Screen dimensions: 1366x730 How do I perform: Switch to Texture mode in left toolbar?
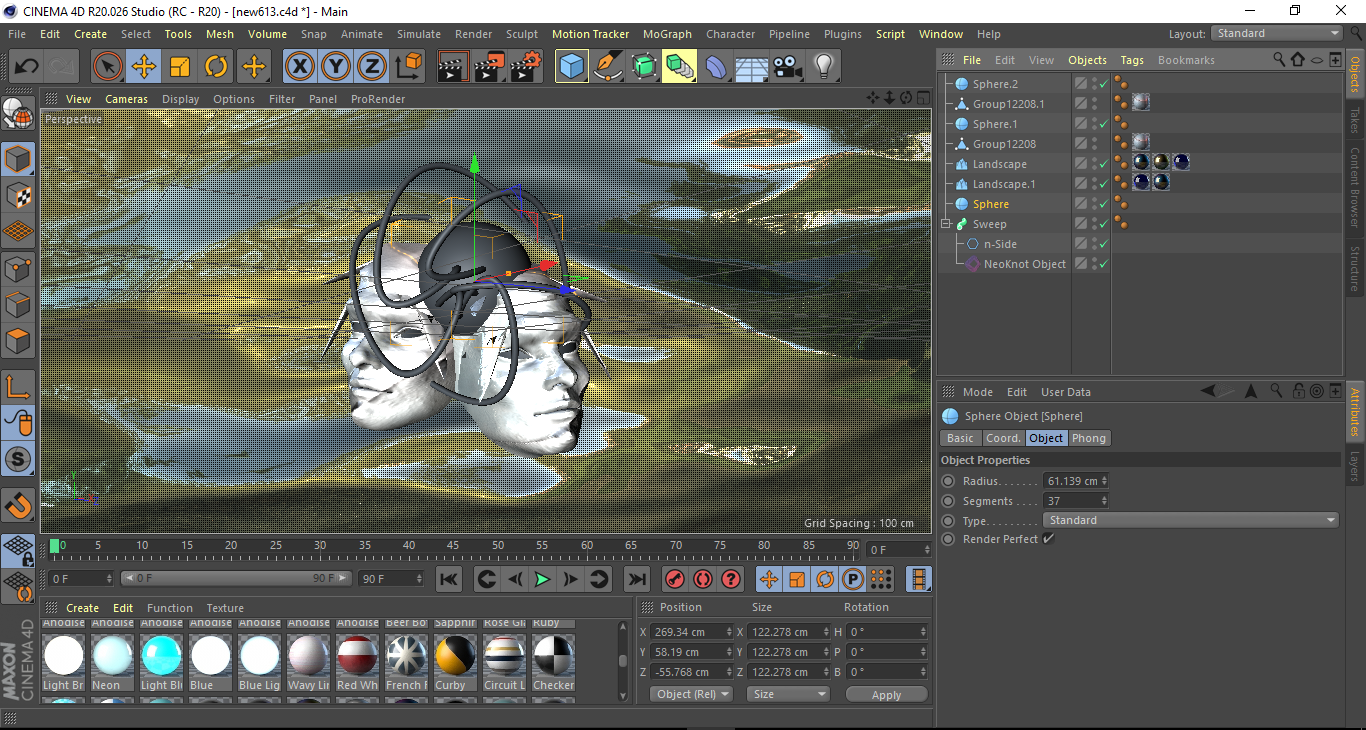pyautogui.click(x=18, y=195)
